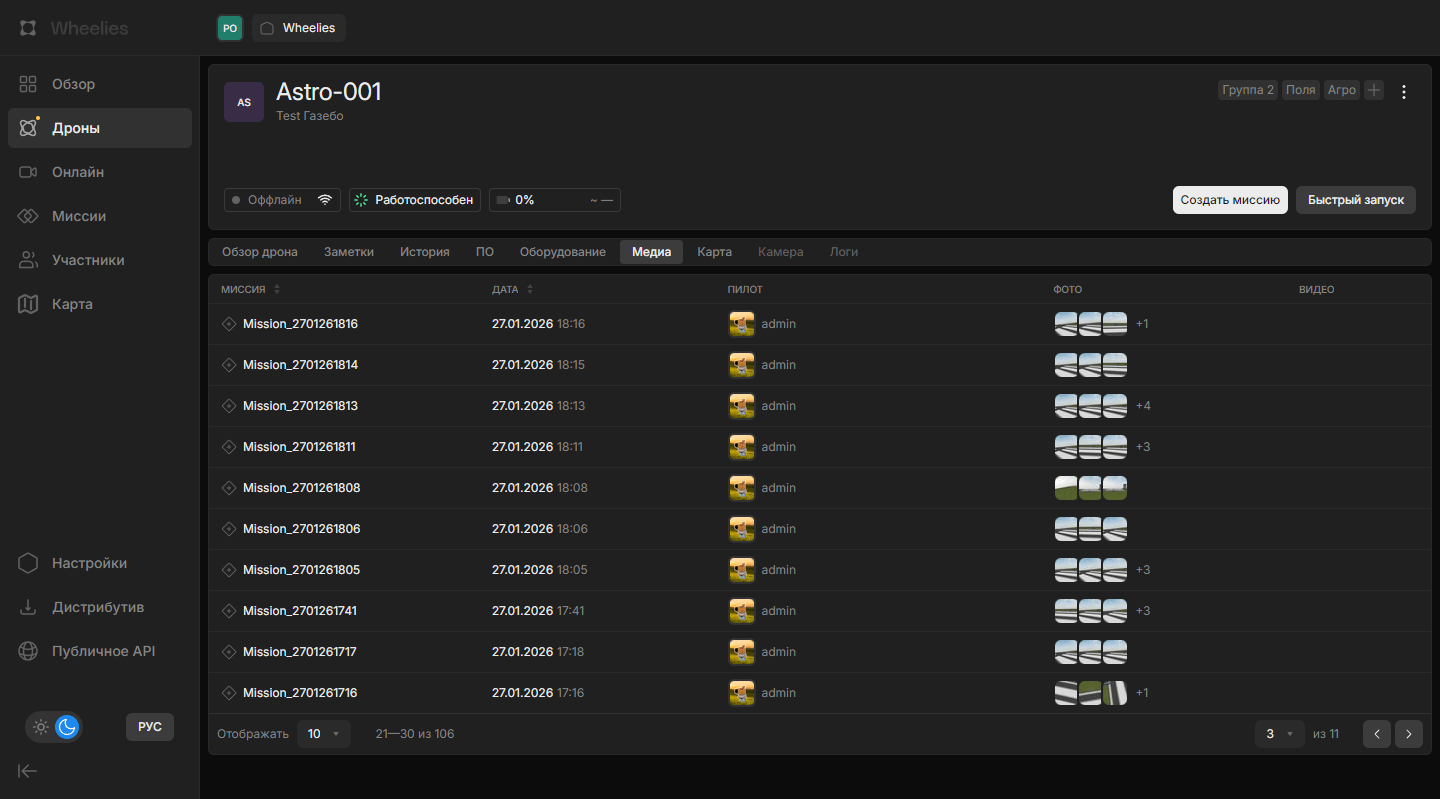This screenshot has height=799, width=1440.
Task: Open Онлайн via its camera icon
Action: pyautogui.click(x=28, y=172)
